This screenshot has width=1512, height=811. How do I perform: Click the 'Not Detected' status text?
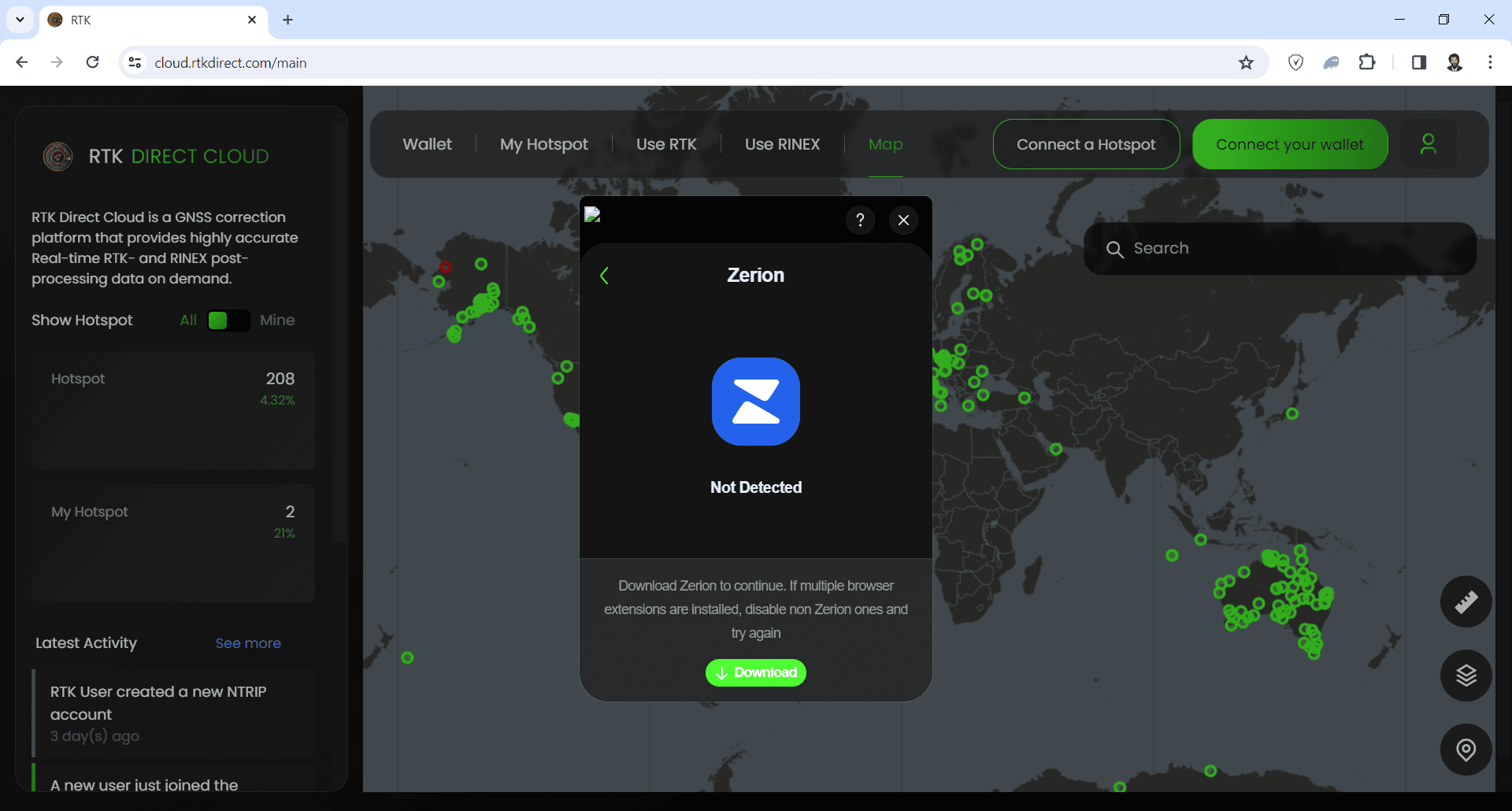coord(756,487)
